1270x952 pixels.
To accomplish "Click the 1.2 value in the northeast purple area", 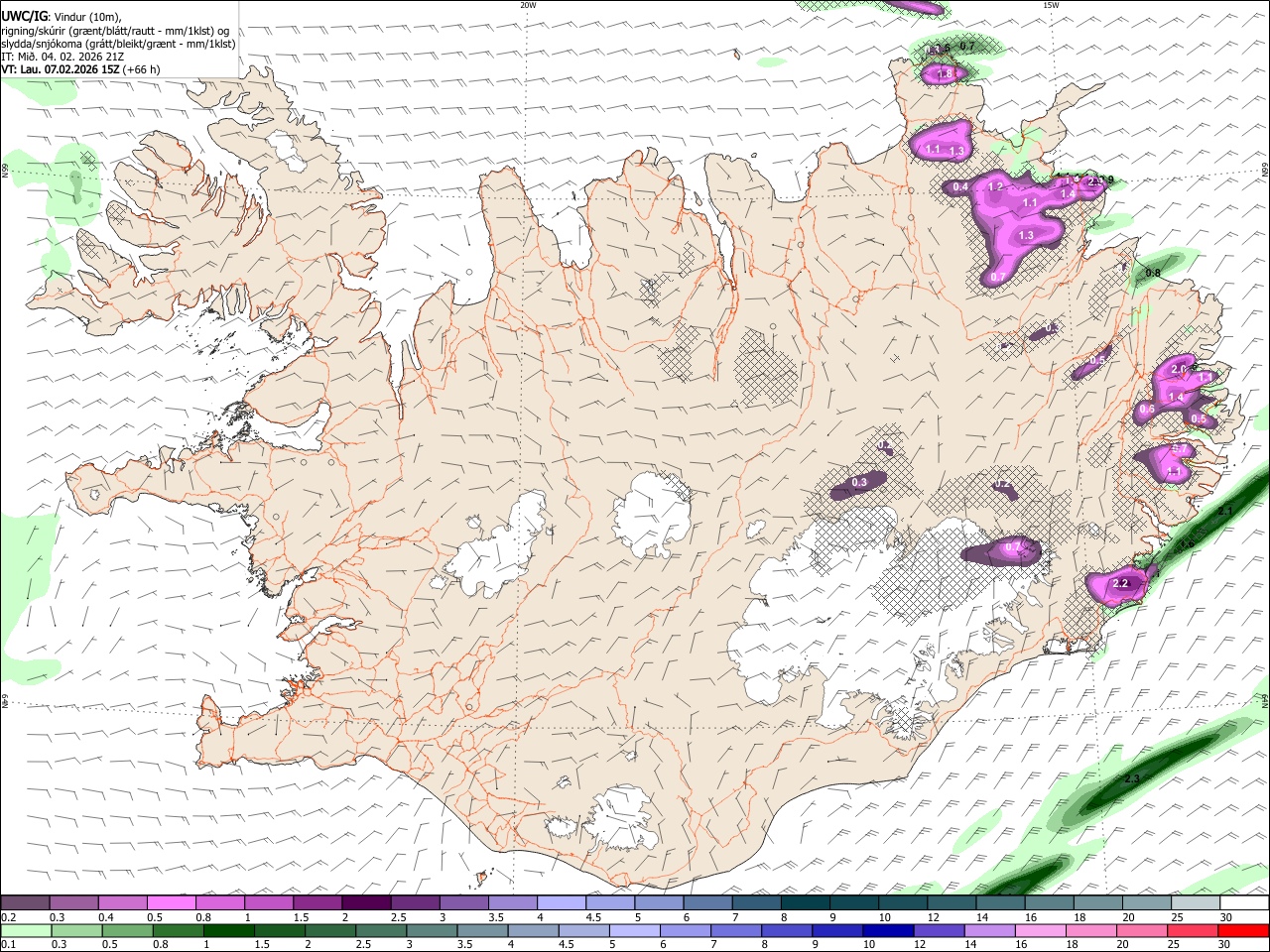I will (996, 186).
